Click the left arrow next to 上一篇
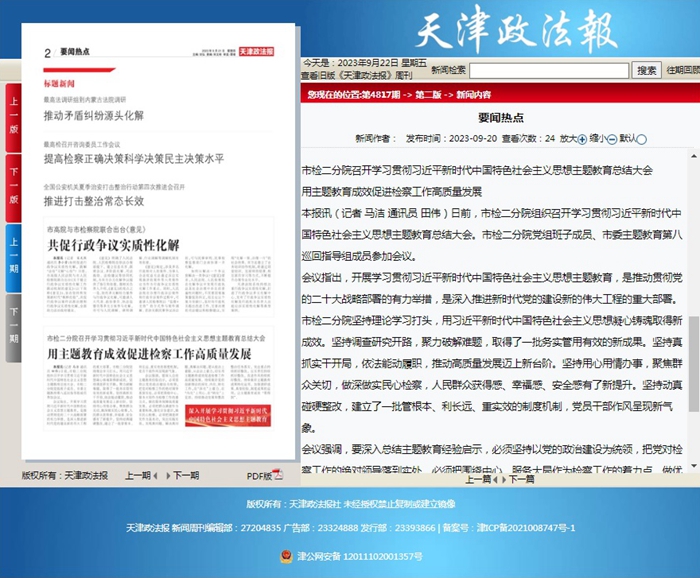 click(495, 479)
